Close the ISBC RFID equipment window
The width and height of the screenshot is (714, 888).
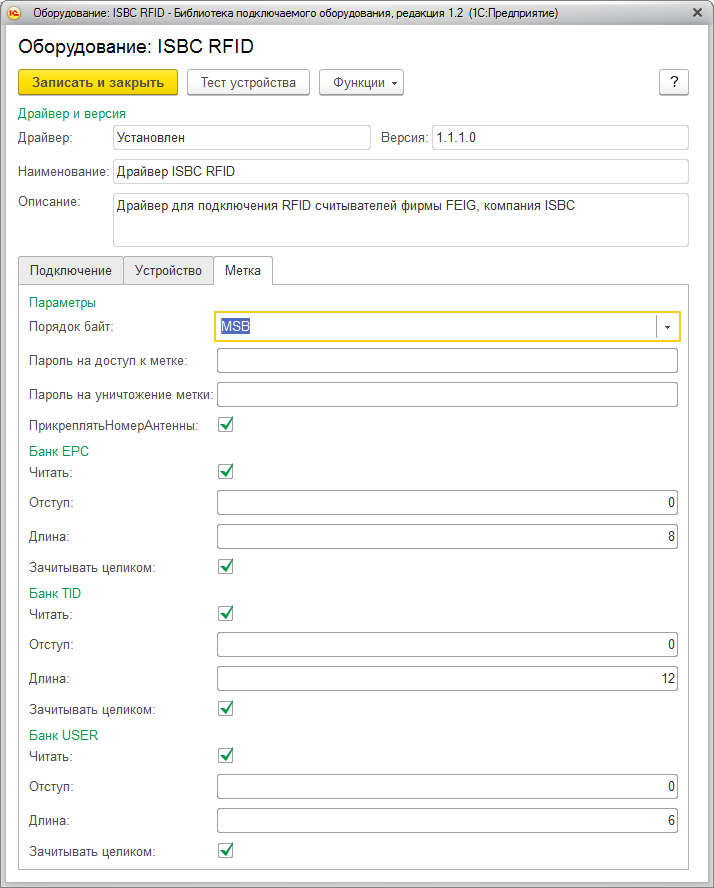pyautogui.click(x=697, y=12)
